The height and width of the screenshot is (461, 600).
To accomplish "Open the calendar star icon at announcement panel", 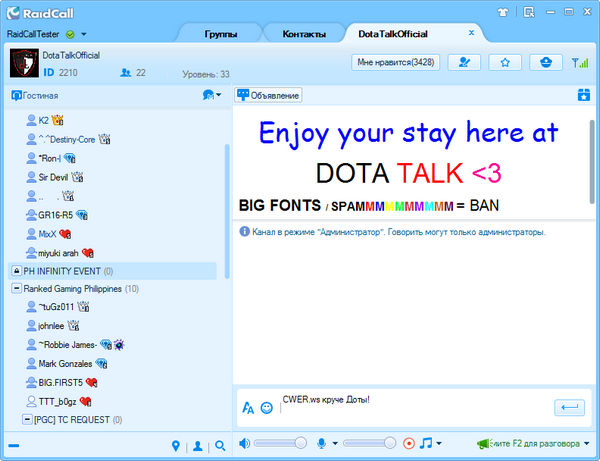I will (584, 95).
